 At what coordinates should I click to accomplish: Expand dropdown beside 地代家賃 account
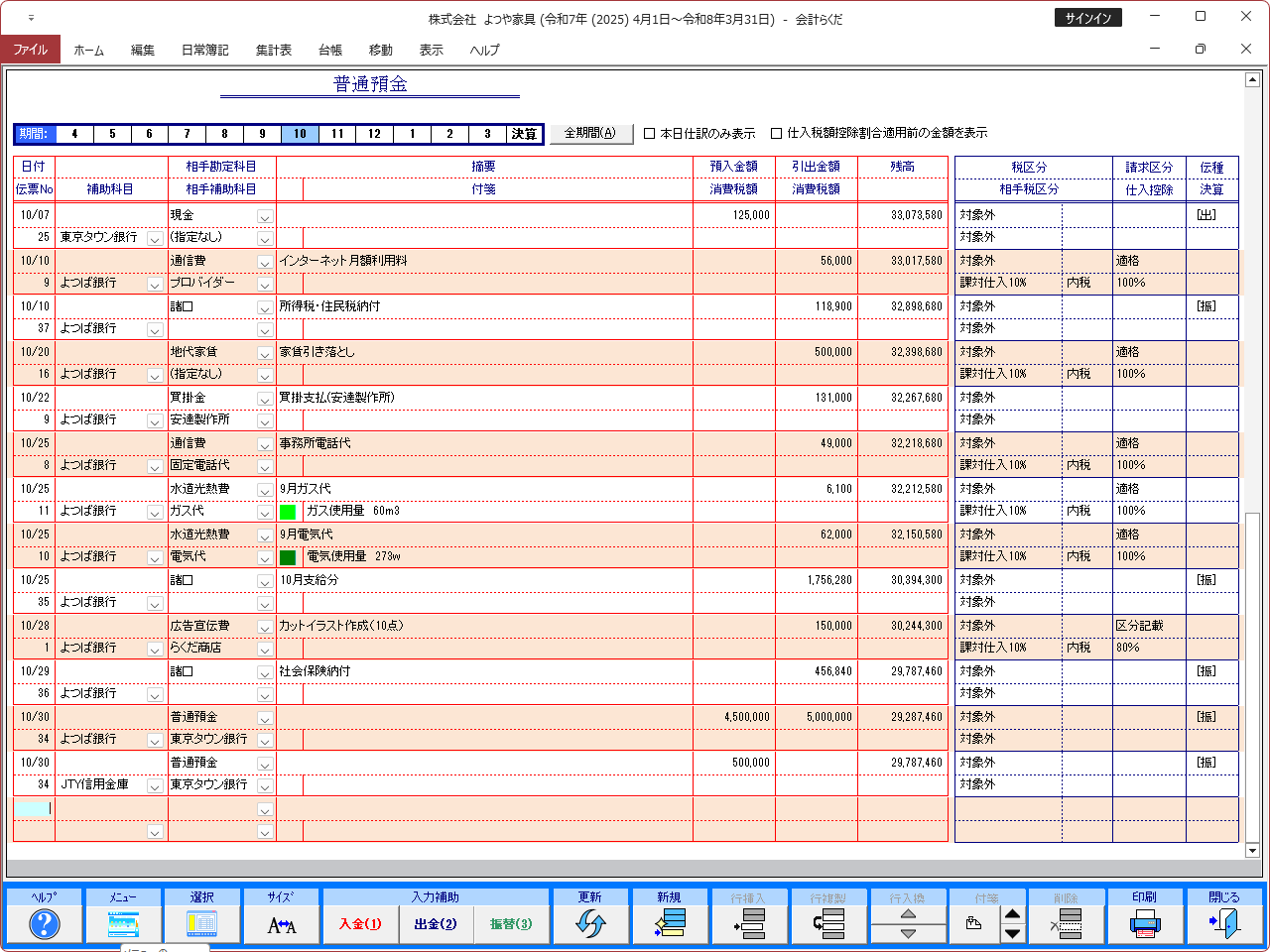265,353
